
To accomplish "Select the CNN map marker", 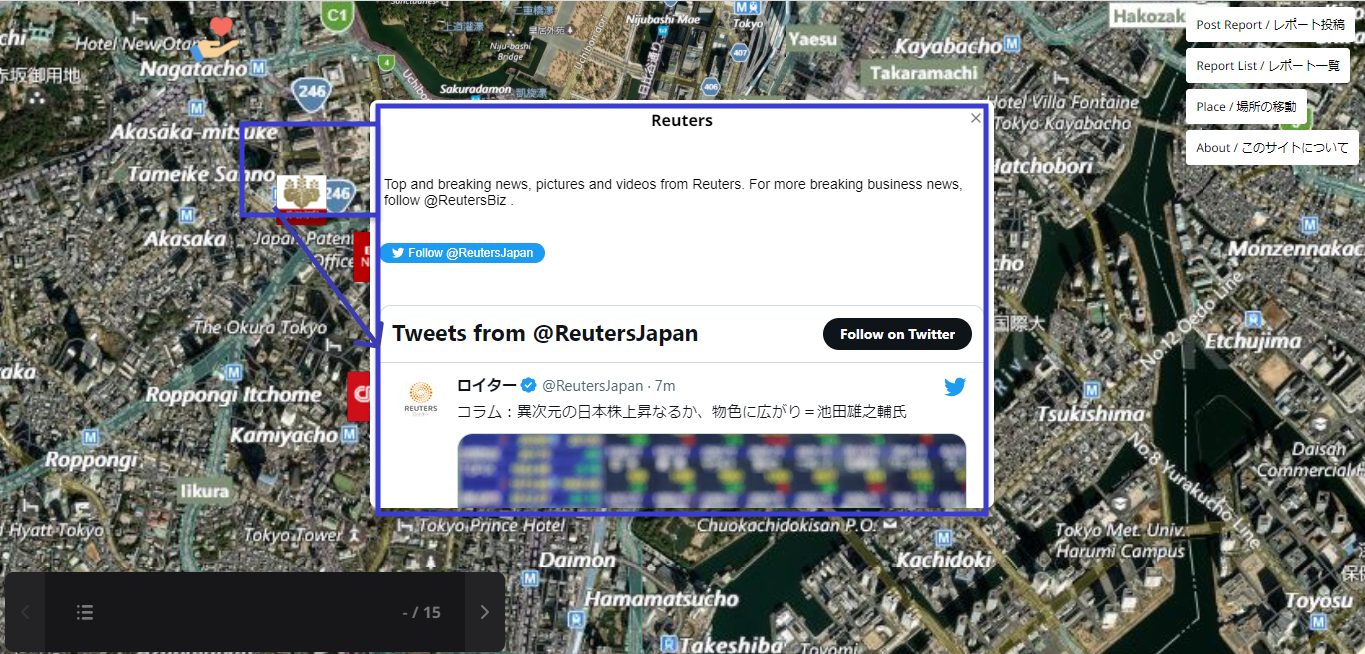I will coord(361,396).
